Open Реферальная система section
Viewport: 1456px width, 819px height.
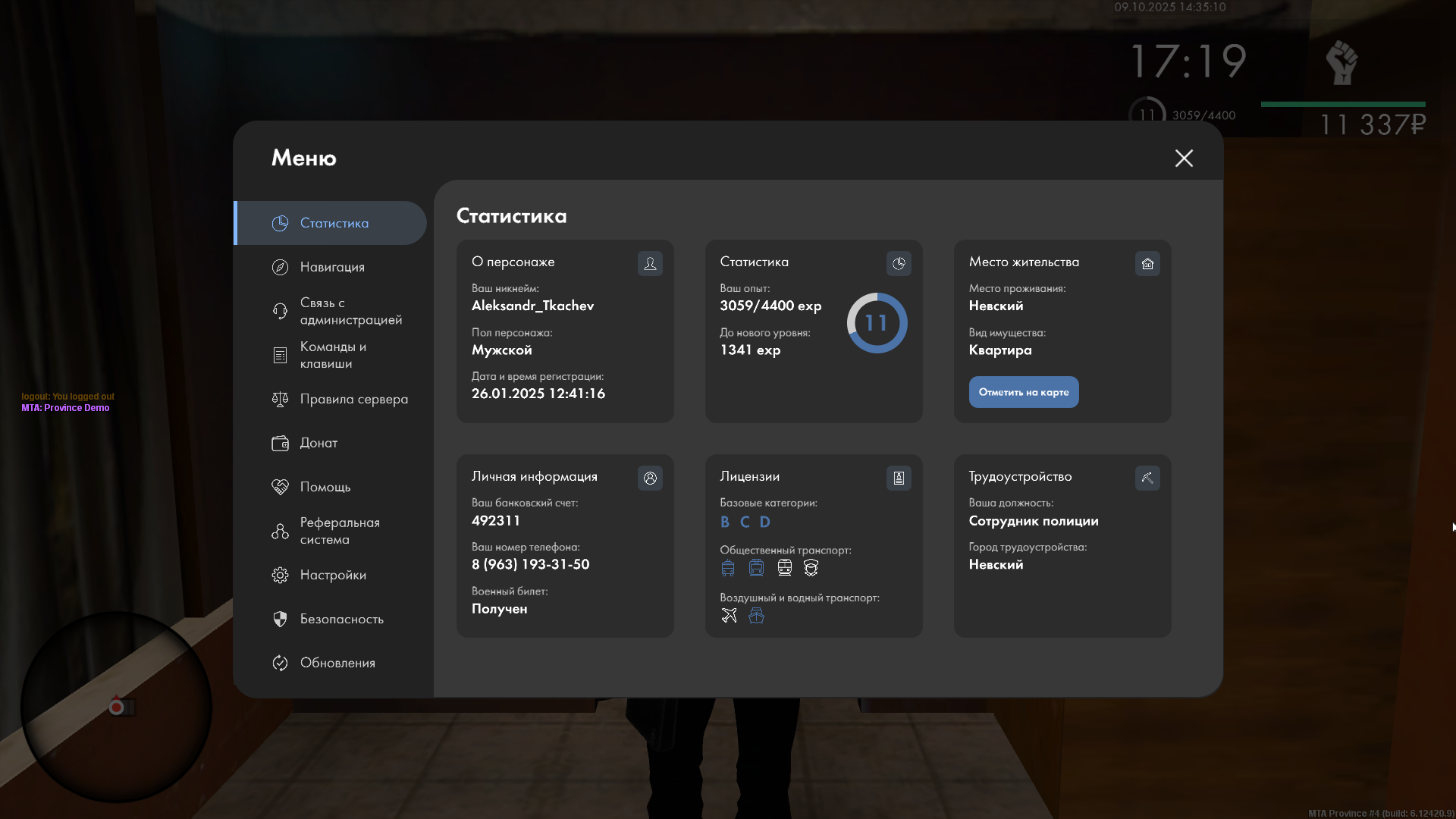pos(338,531)
